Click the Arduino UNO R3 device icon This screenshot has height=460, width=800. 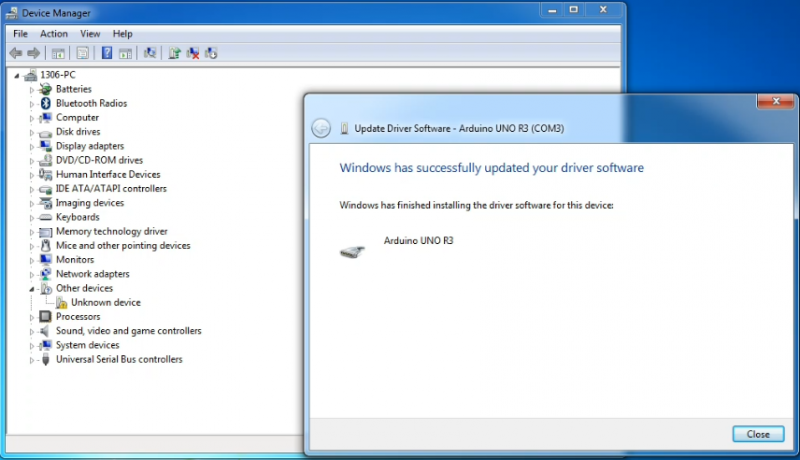(x=352, y=252)
